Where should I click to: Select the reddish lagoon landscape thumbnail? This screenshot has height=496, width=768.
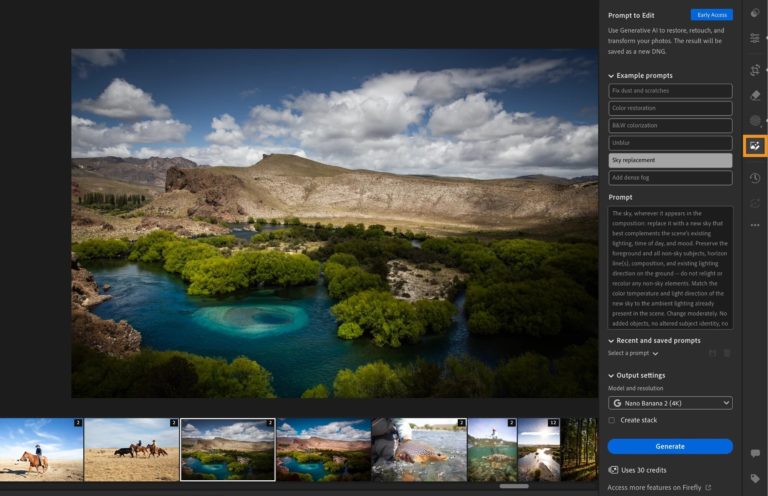tap(323, 449)
